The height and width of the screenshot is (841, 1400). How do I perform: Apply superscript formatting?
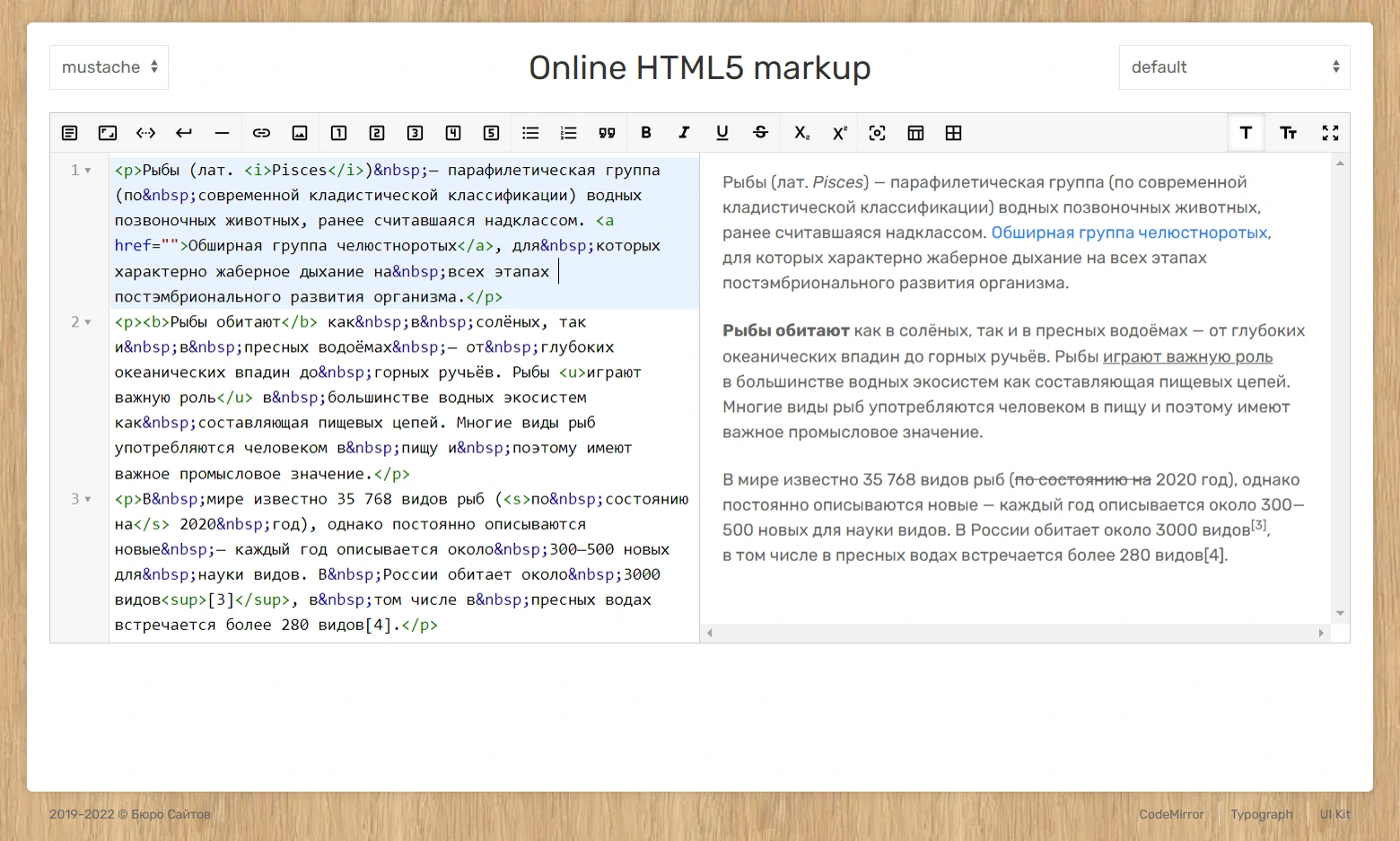(x=839, y=133)
